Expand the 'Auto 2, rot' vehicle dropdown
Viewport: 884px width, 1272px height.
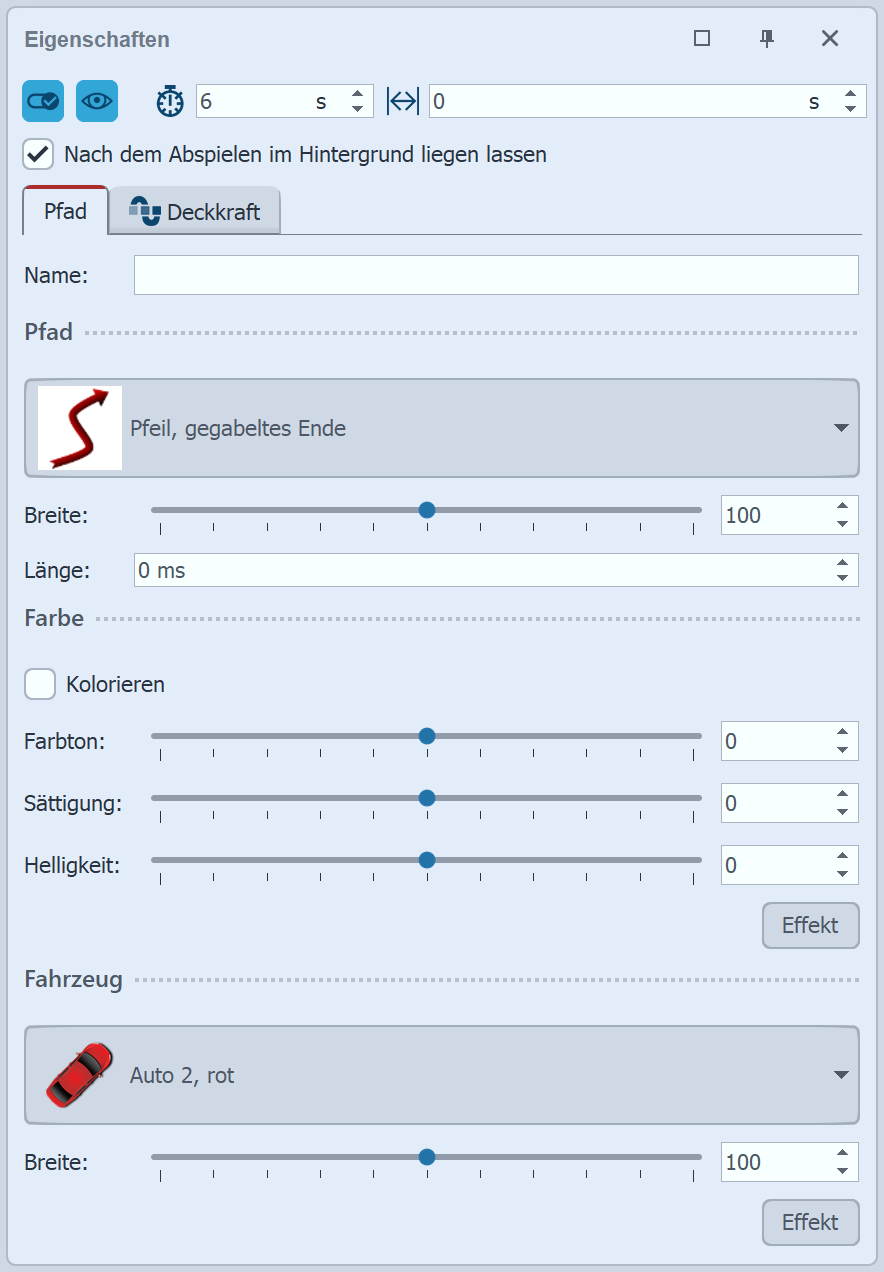[x=840, y=1075]
